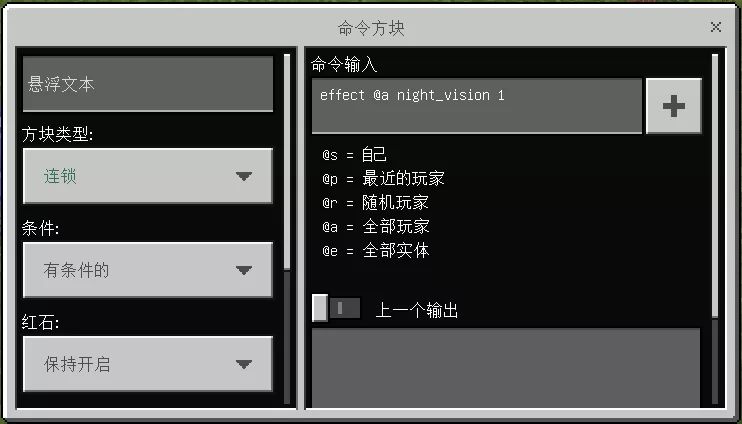Click the left panel scrollbar handle
Screen dimensions: 742x424
pos(287,162)
